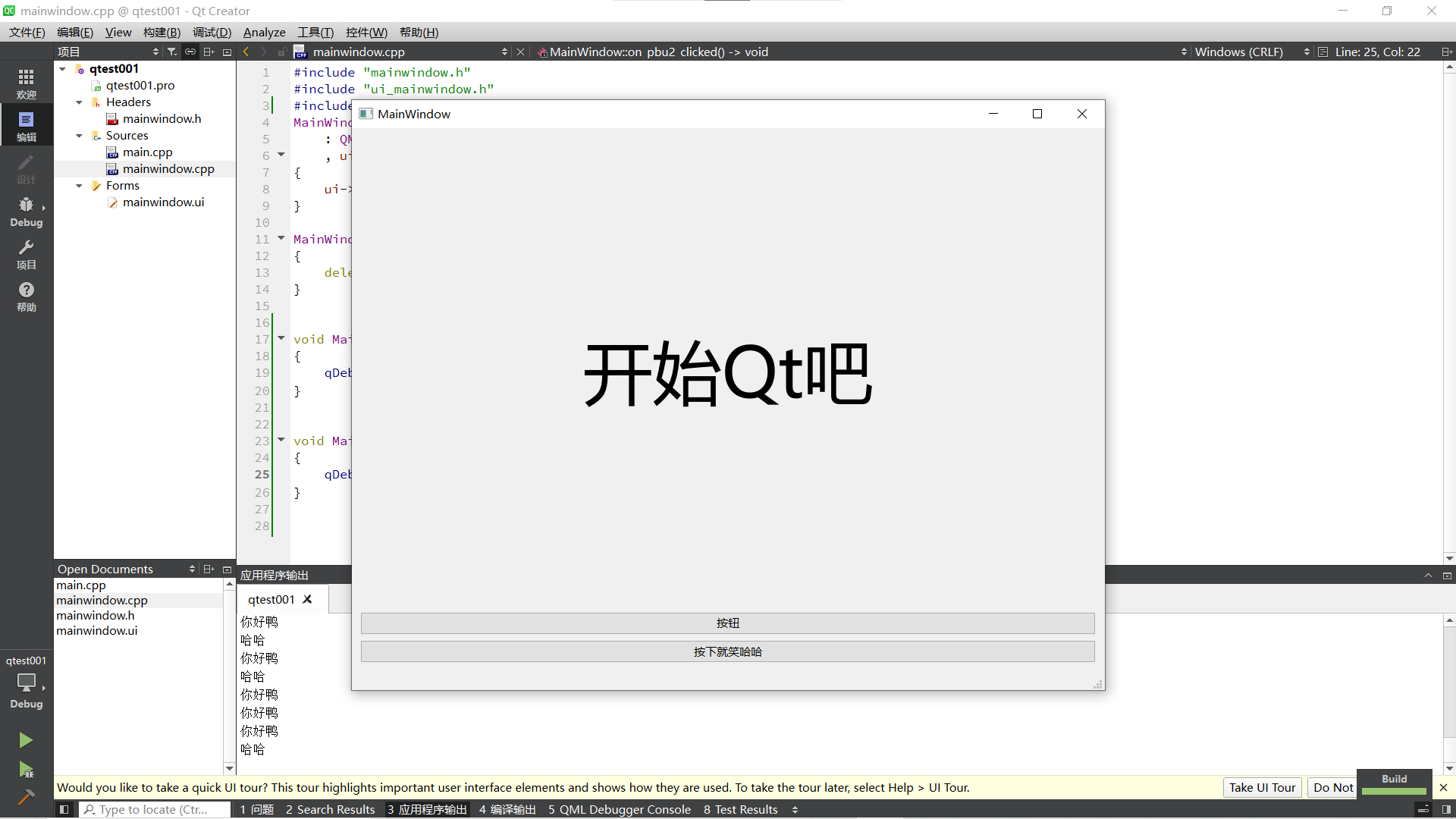Open the qtest001 kit selector
The image size is (1456, 819).
coord(26,681)
